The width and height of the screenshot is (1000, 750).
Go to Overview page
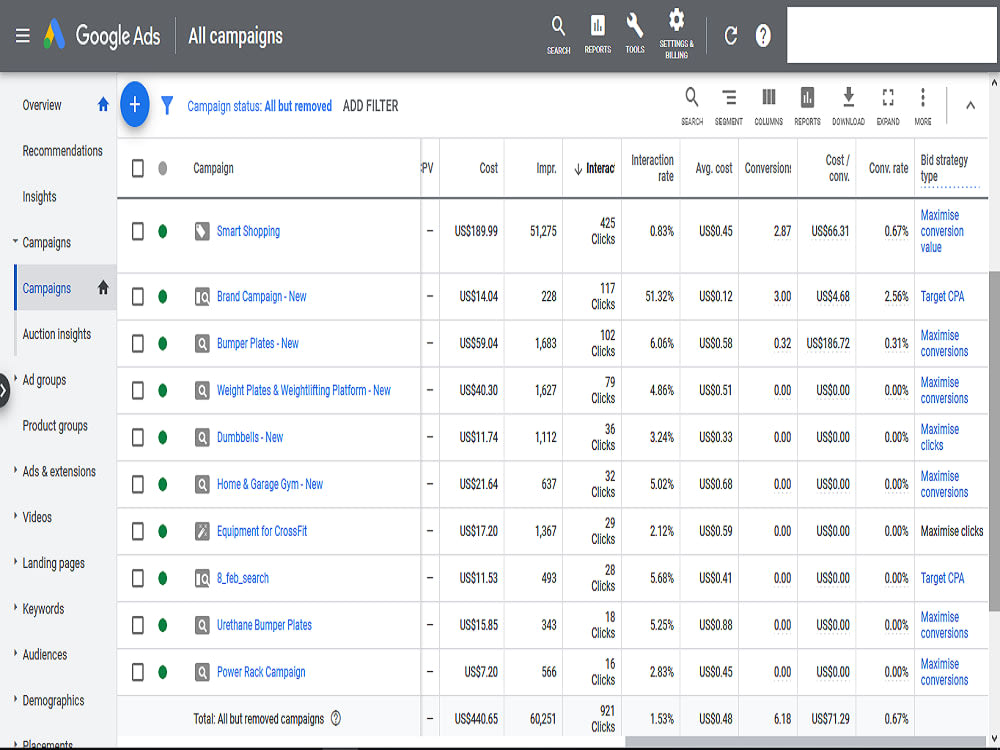42,105
